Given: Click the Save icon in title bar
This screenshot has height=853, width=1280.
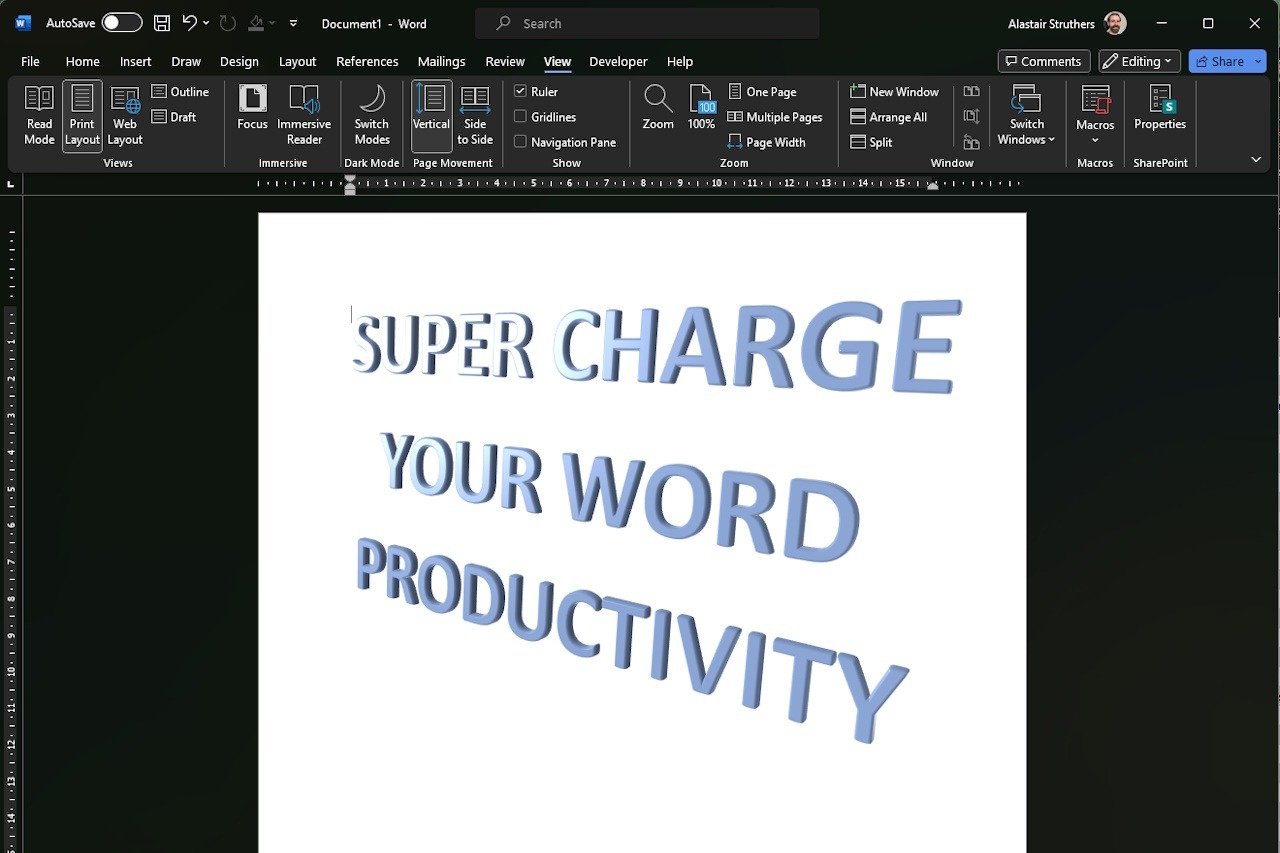Looking at the screenshot, I should click(162, 23).
